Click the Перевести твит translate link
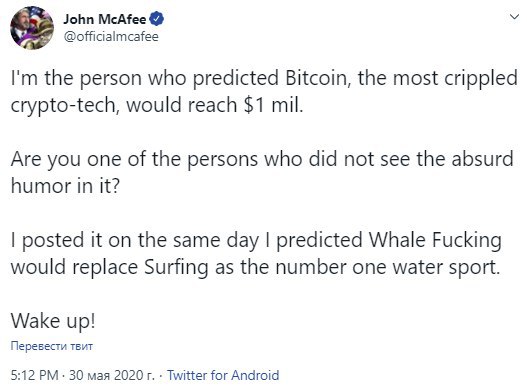 (51, 346)
